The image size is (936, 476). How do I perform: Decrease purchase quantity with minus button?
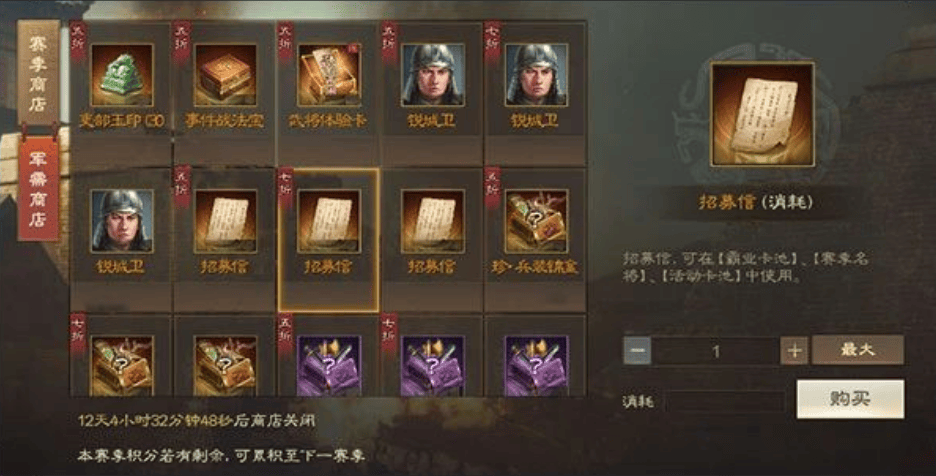coord(637,351)
